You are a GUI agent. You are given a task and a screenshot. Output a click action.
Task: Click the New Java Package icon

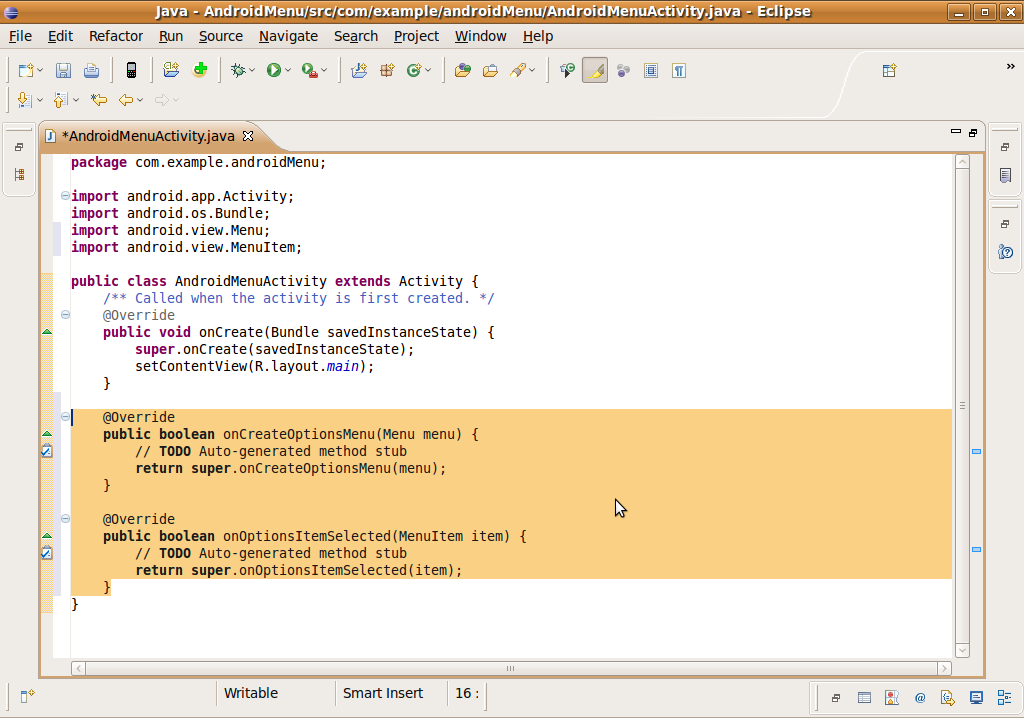[387, 71]
